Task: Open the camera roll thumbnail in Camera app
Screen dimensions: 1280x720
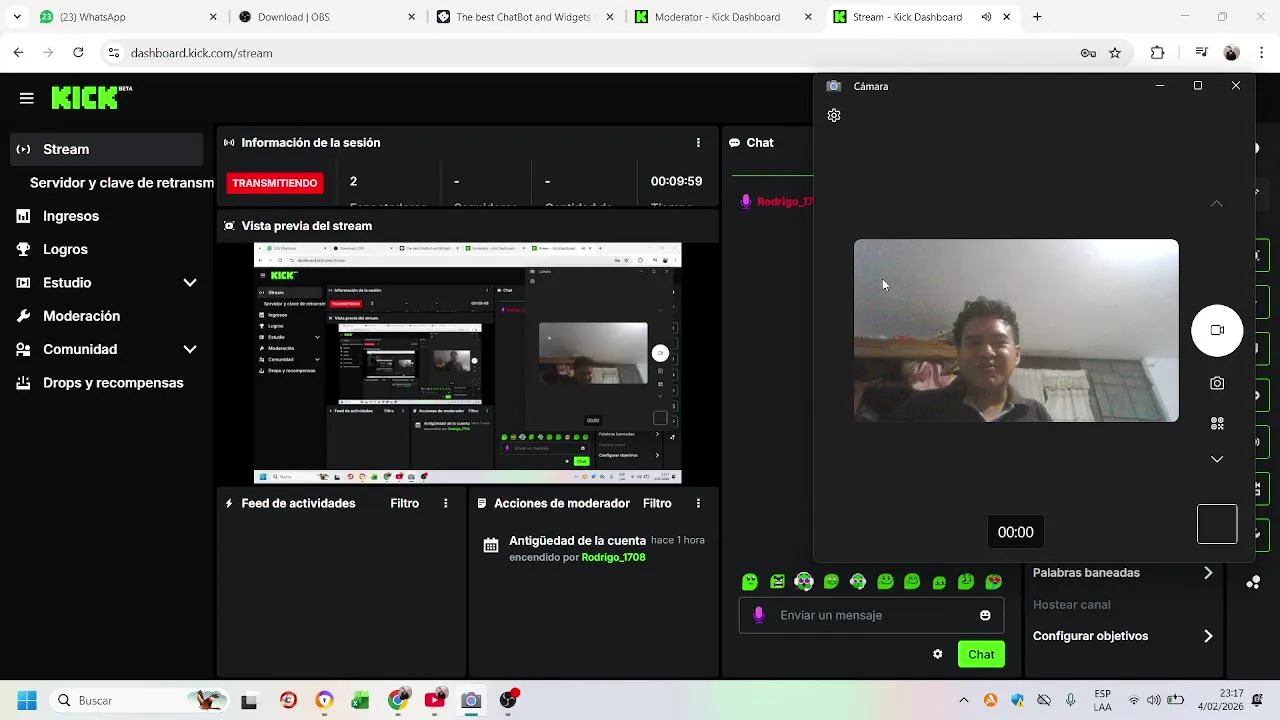Action: (1217, 524)
